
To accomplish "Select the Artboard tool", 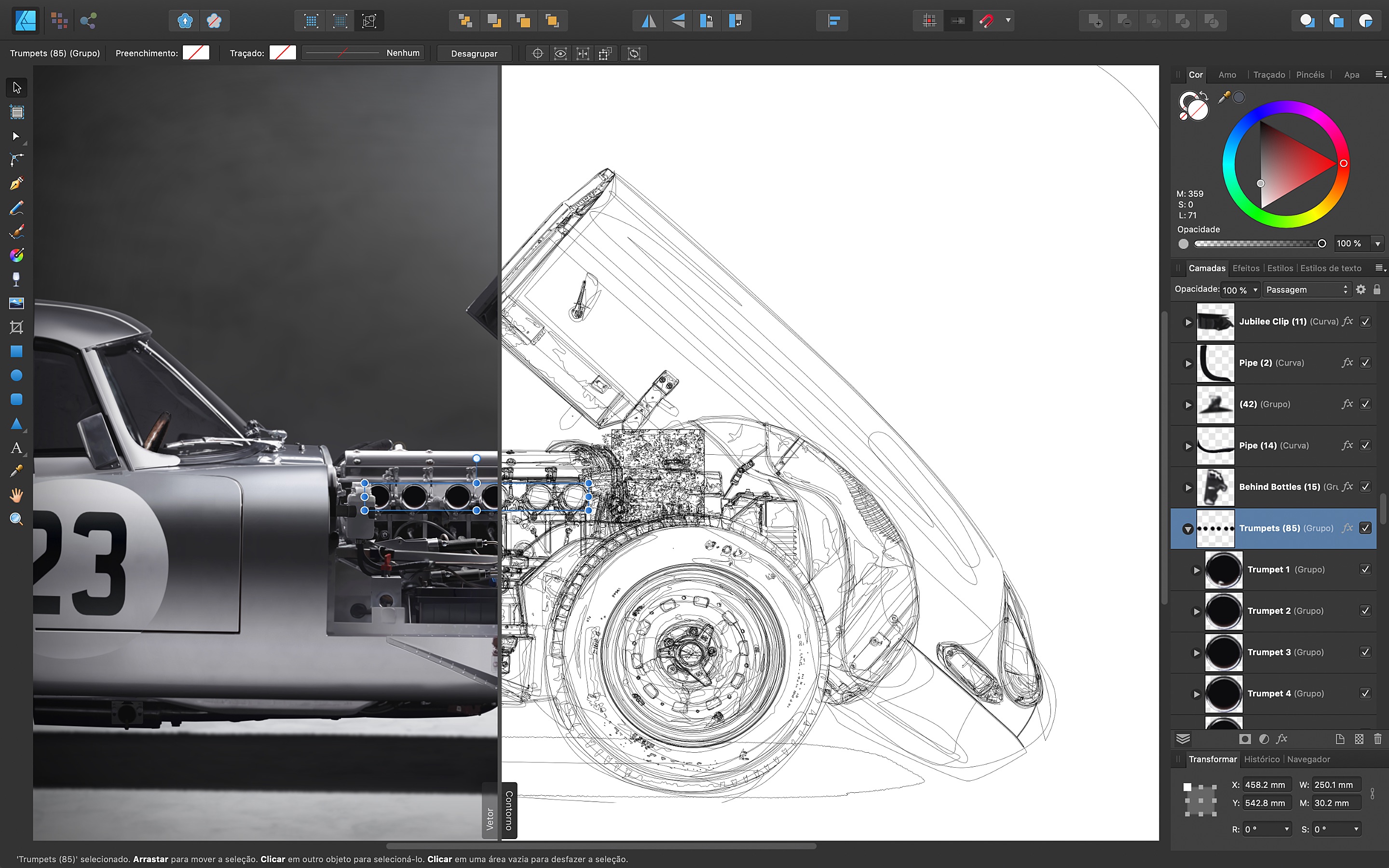I will click(x=17, y=112).
